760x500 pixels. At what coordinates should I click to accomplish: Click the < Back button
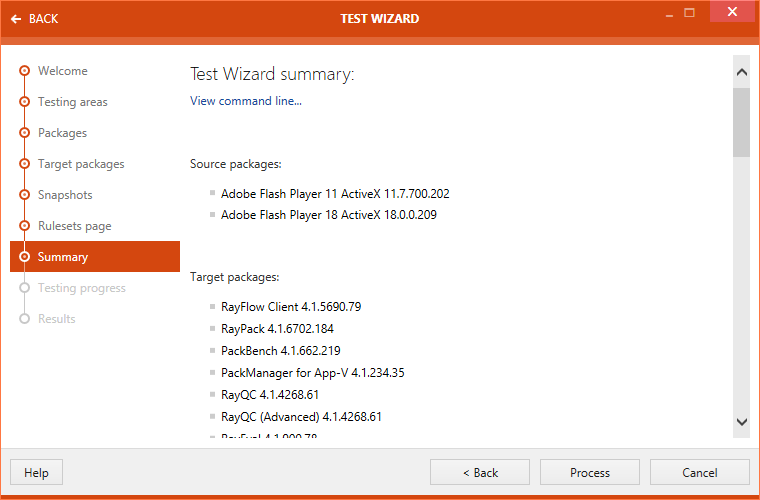pyautogui.click(x=480, y=472)
